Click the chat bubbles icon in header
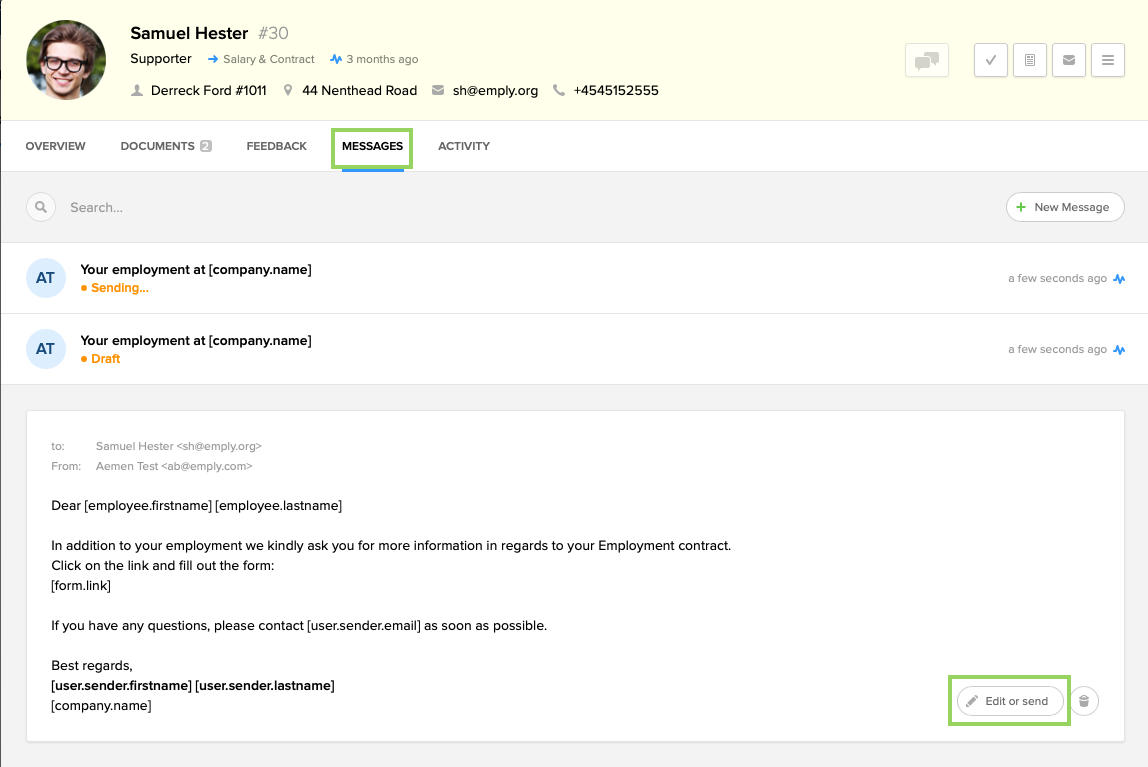1148x767 pixels. 926,60
